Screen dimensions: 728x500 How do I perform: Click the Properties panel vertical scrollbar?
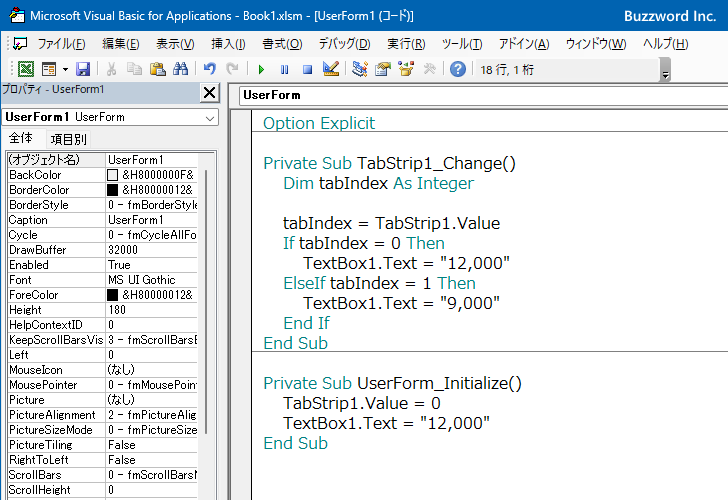click(206, 302)
